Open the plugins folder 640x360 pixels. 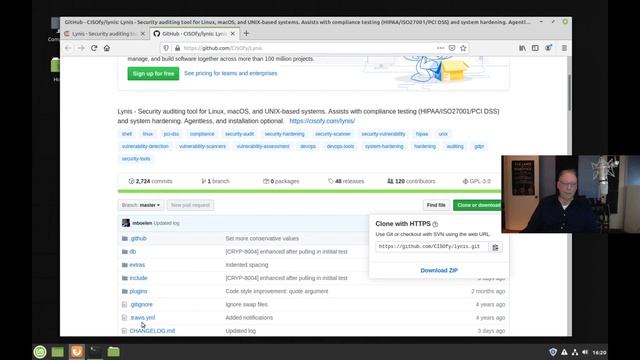138,291
